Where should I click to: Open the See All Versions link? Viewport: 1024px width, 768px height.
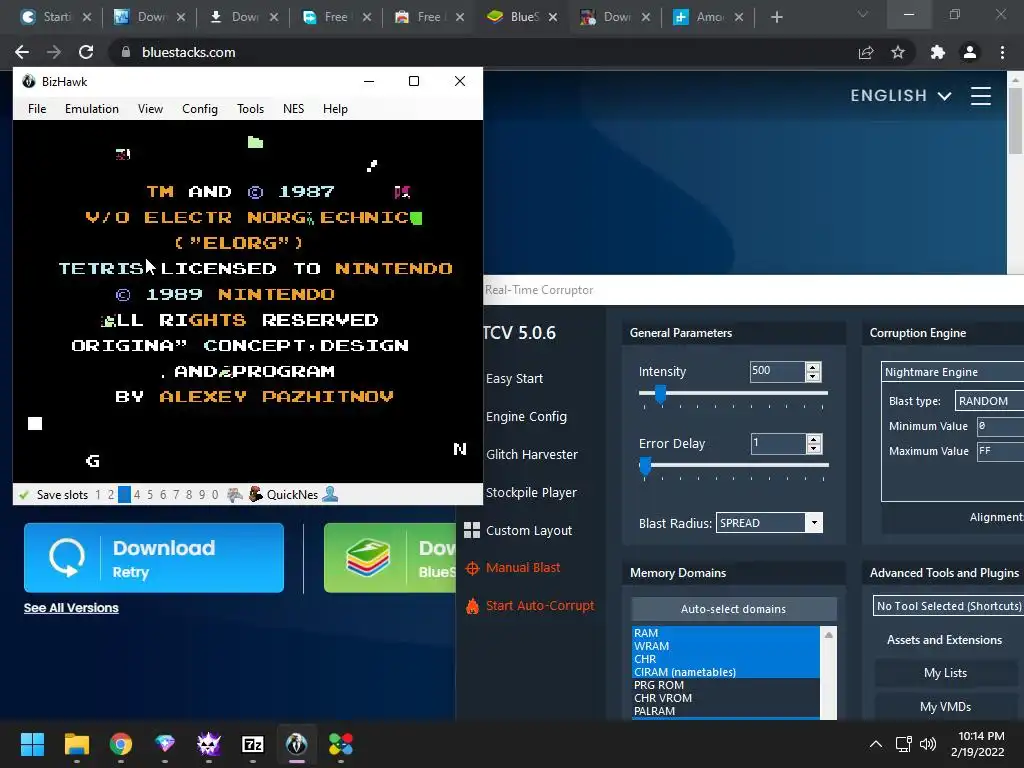[71, 608]
